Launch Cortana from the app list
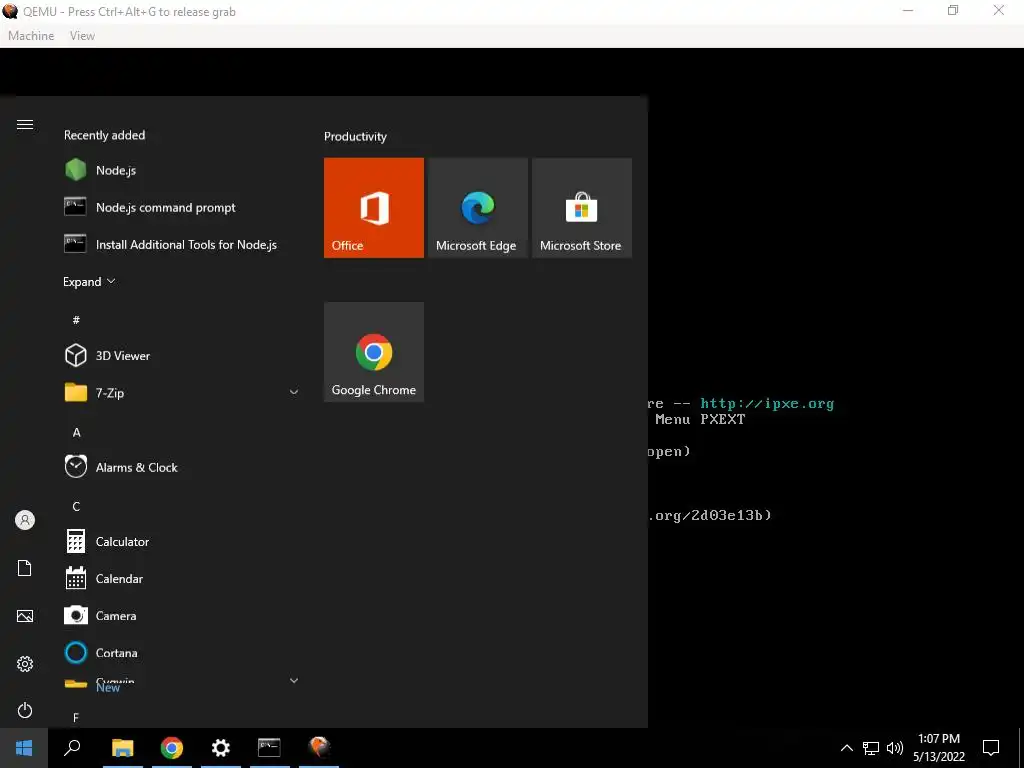This screenshot has height=768, width=1024. (182, 653)
